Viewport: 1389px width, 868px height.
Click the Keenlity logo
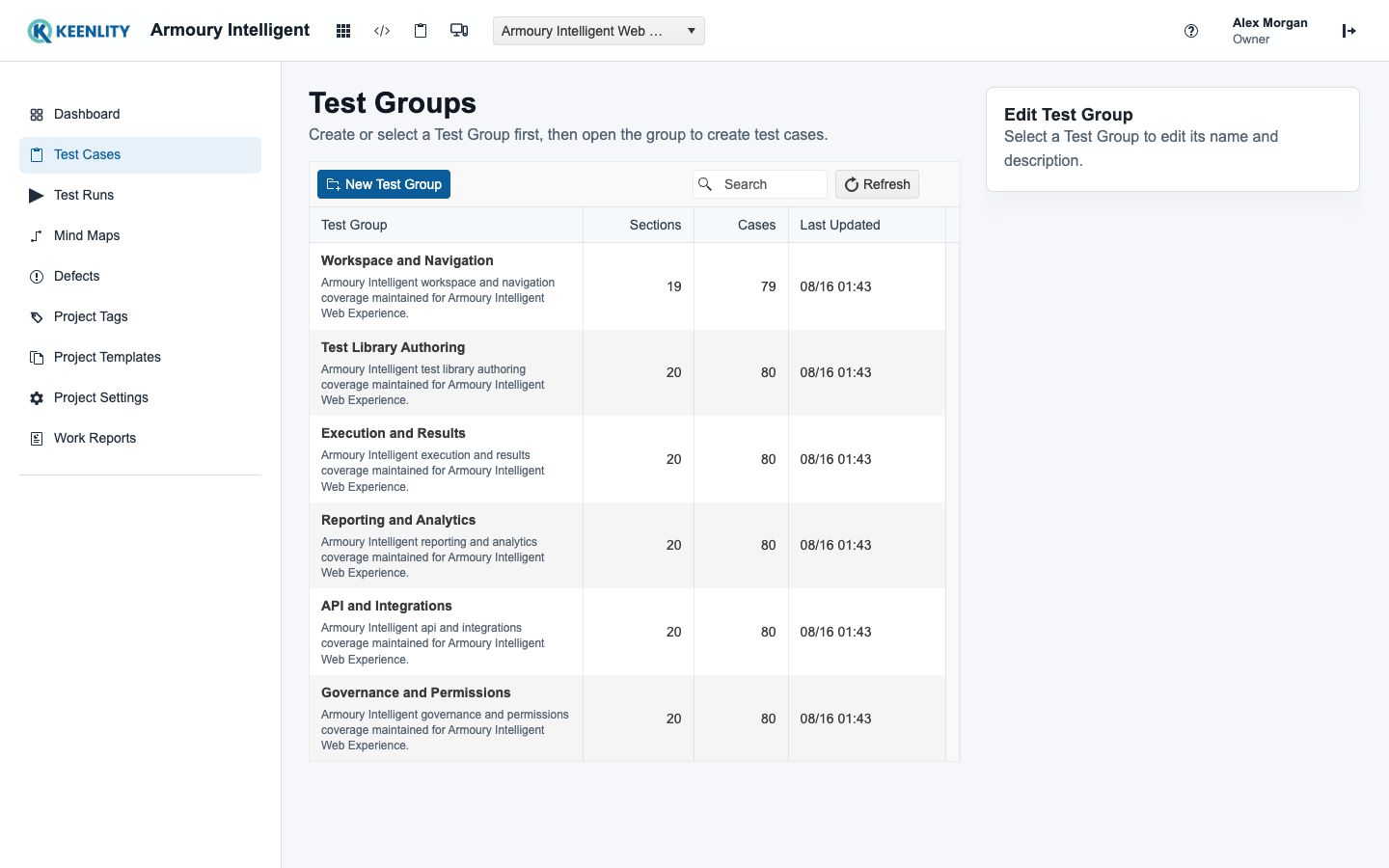(79, 31)
